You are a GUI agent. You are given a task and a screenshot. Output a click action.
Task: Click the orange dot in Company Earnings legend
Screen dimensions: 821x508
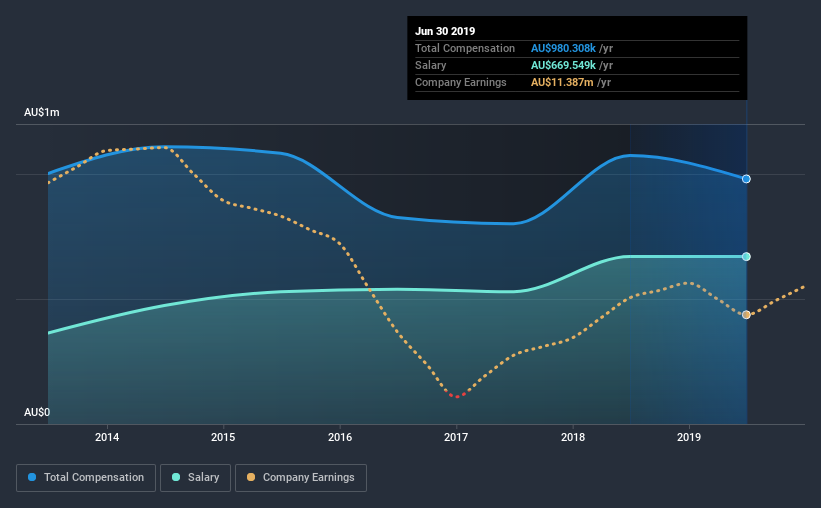point(251,477)
